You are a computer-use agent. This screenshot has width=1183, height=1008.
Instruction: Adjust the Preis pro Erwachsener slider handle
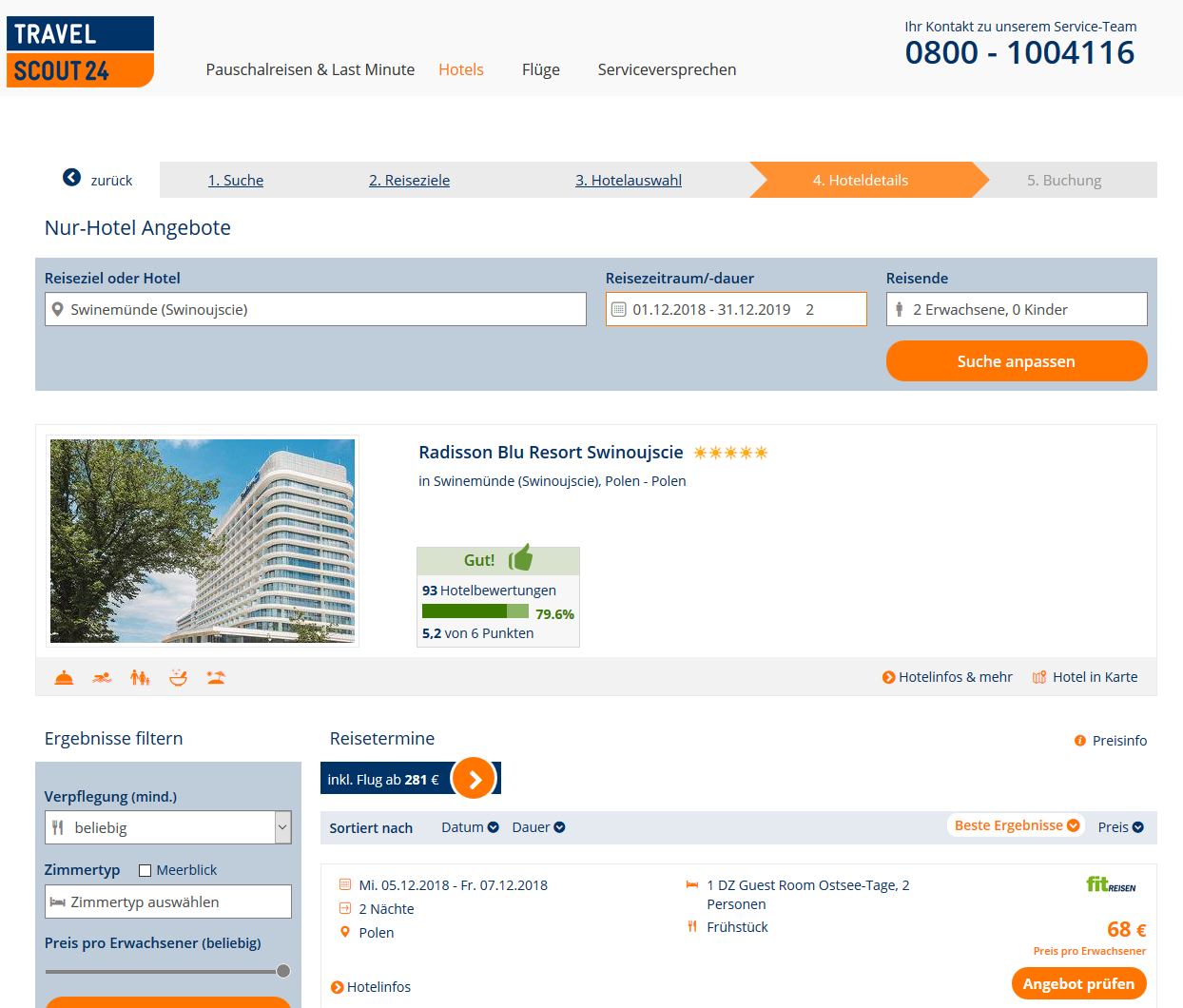[283, 971]
